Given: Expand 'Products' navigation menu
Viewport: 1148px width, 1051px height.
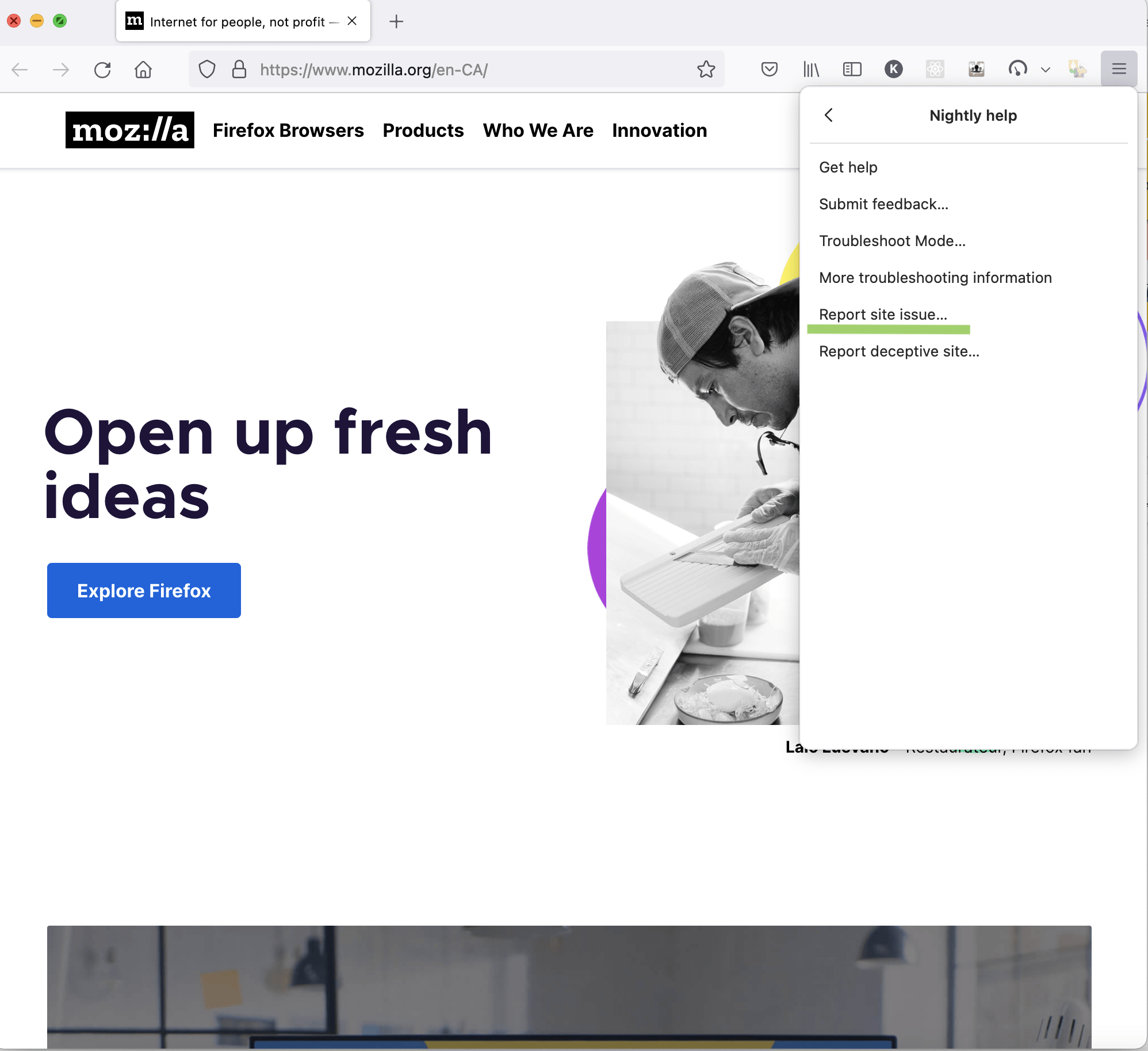Looking at the screenshot, I should 423,130.
